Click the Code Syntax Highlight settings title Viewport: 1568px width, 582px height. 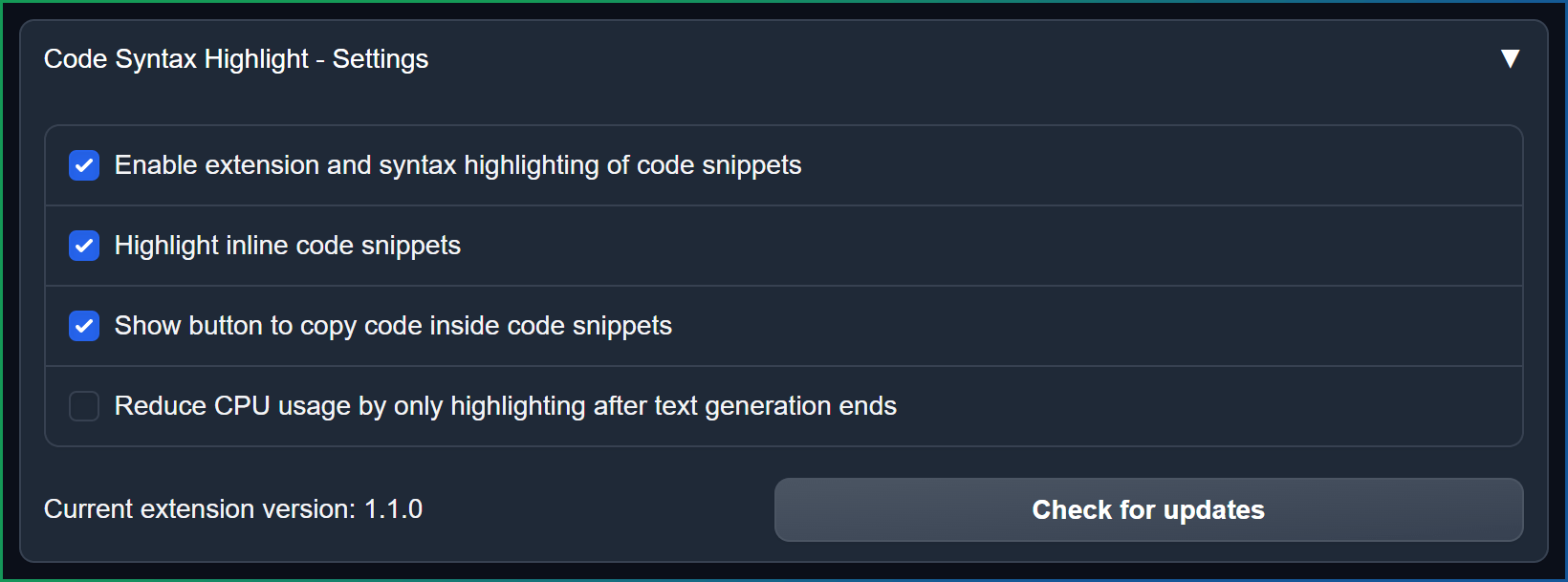pyautogui.click(x=235, y=58)
